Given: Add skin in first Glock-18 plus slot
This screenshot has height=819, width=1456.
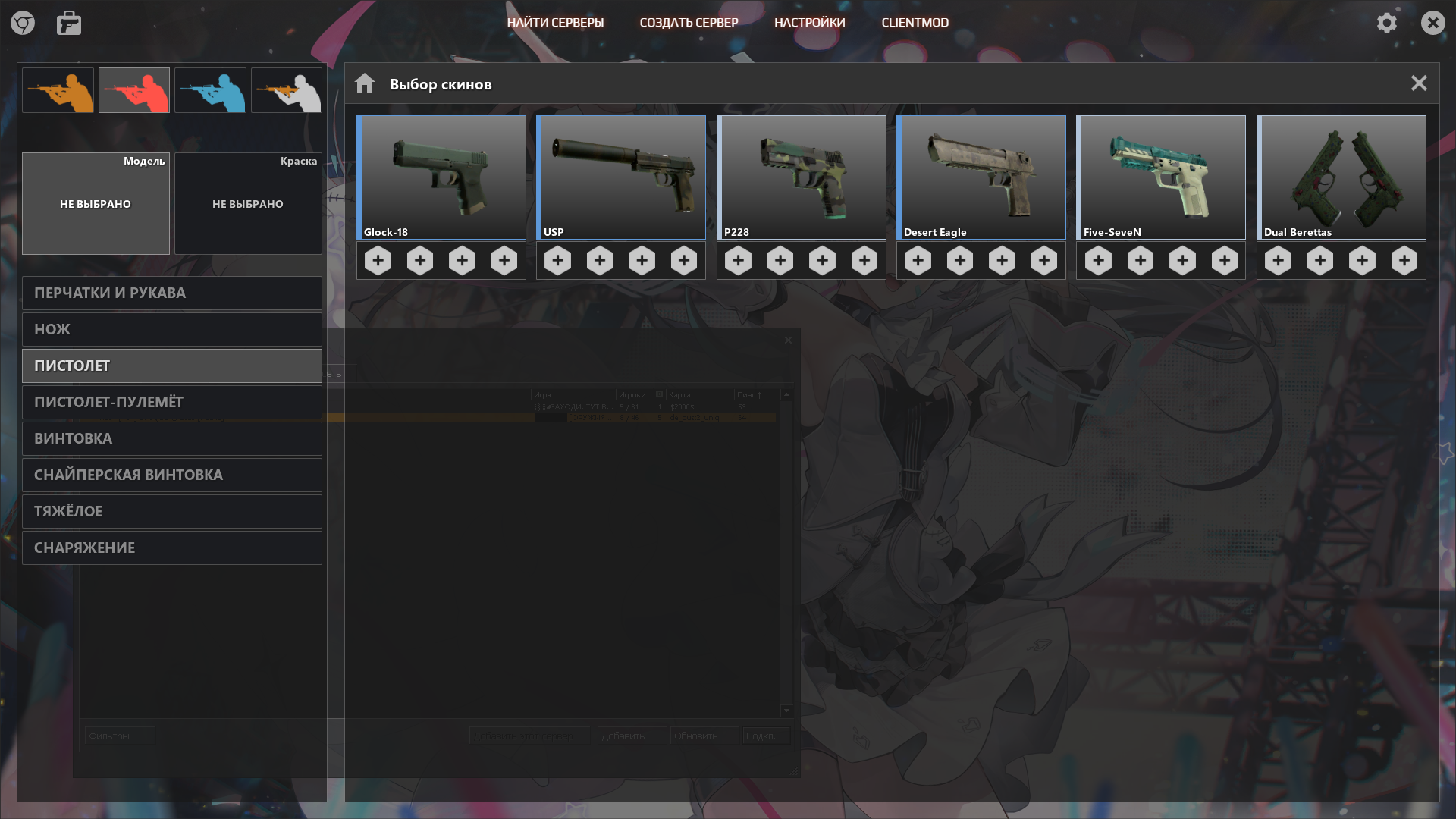Looking at the screenshot, I should (x=378, y=261).
